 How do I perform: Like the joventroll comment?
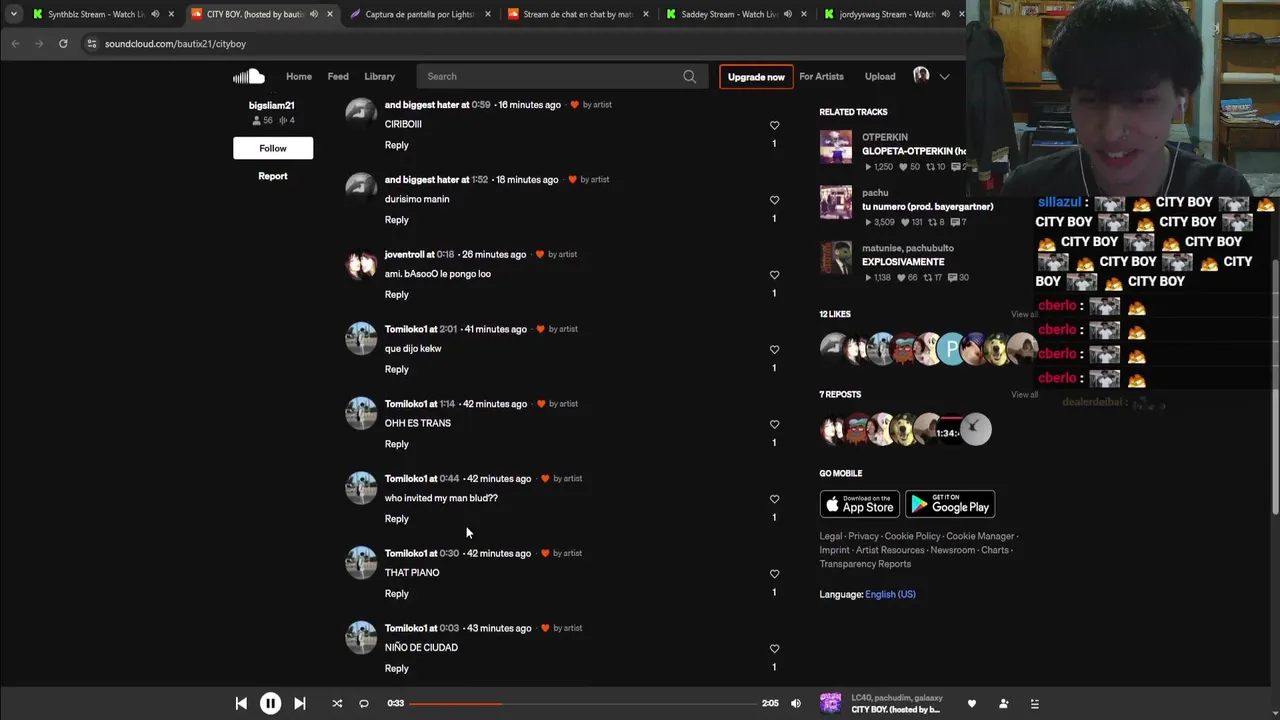pos(774,275)
